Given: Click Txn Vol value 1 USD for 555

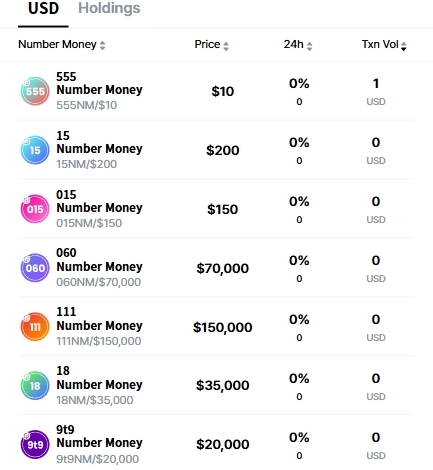Looking at the screenshot, I should coord(376,91).
